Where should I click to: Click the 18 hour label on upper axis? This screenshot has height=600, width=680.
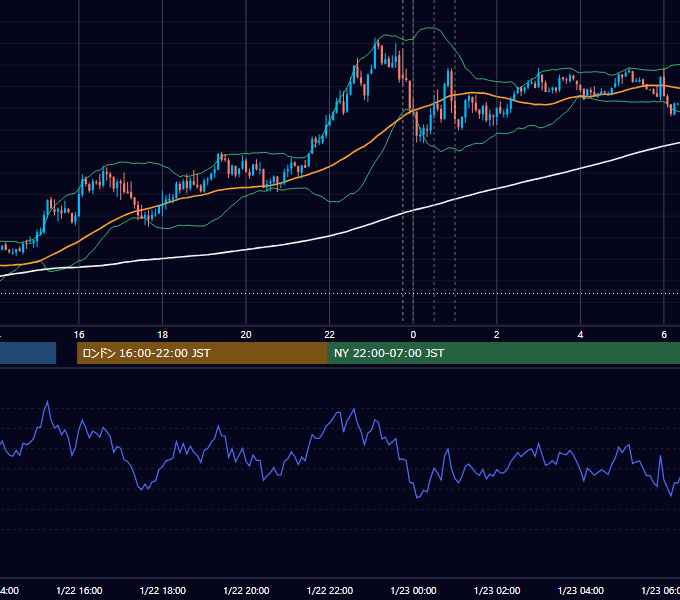163,335
